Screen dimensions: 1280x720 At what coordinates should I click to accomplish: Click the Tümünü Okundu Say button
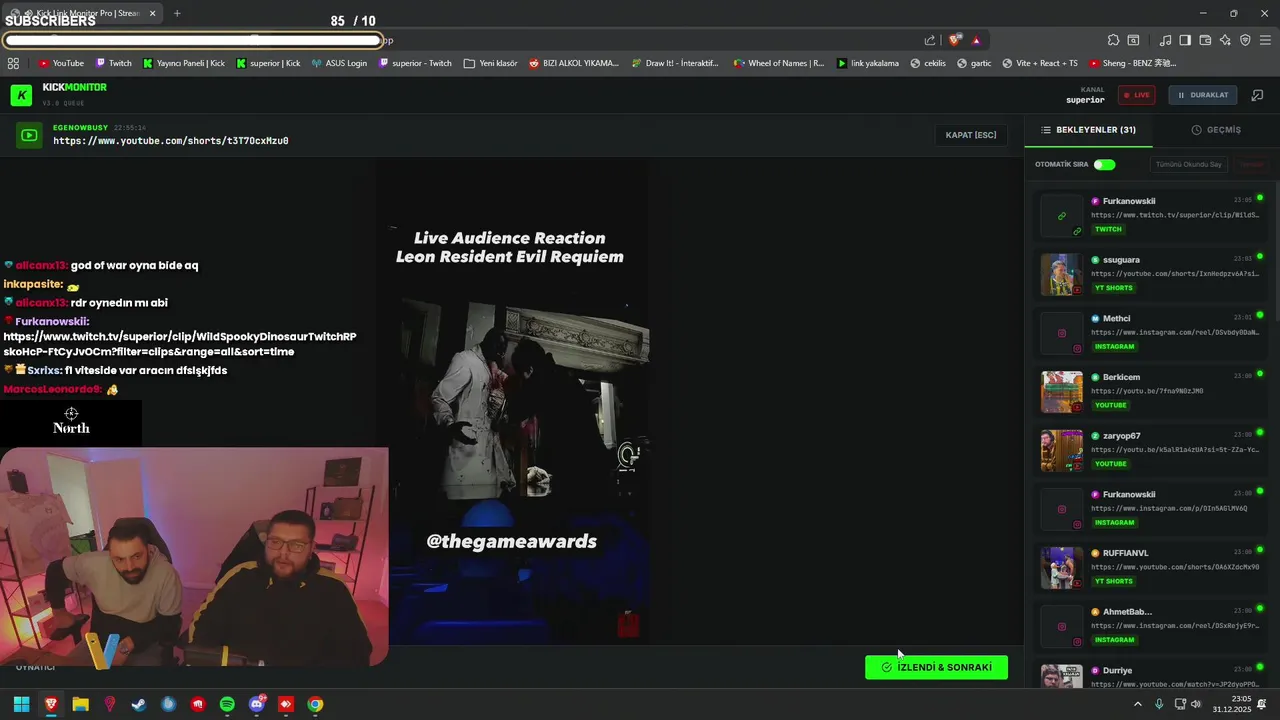[x=1189, y=164]
